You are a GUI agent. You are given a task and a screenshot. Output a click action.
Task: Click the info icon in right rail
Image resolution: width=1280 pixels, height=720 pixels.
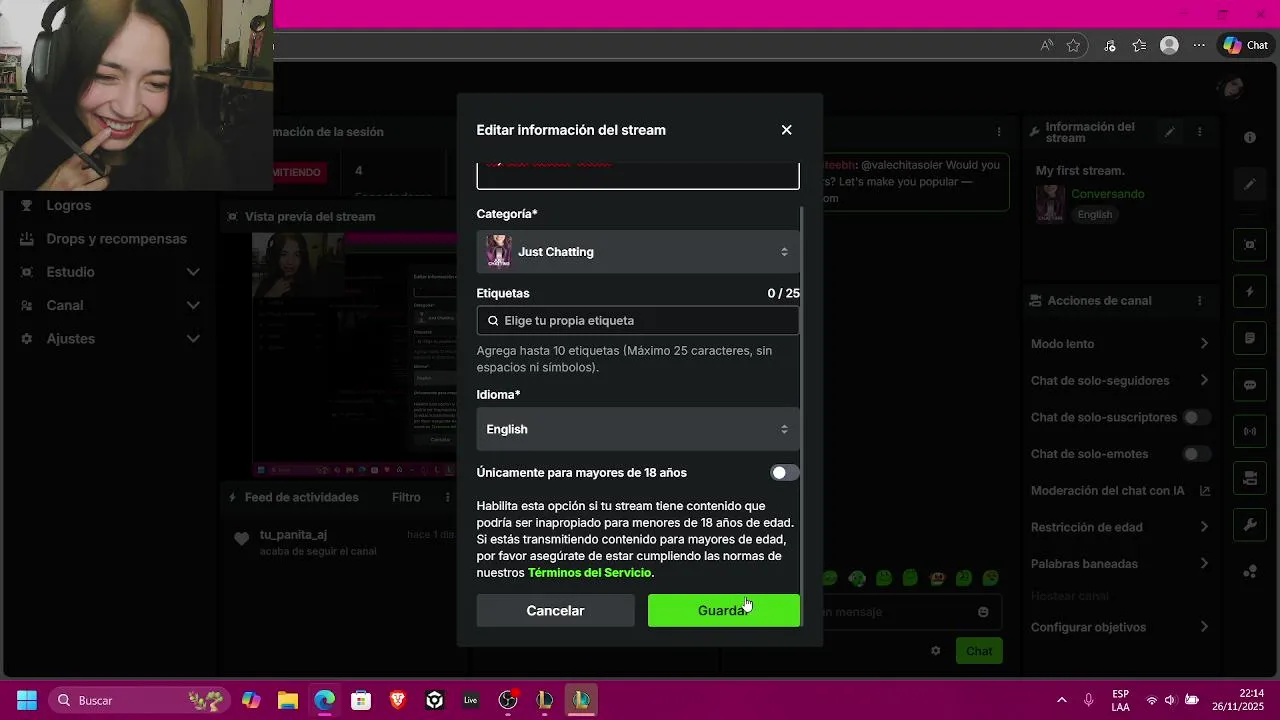1250,138
